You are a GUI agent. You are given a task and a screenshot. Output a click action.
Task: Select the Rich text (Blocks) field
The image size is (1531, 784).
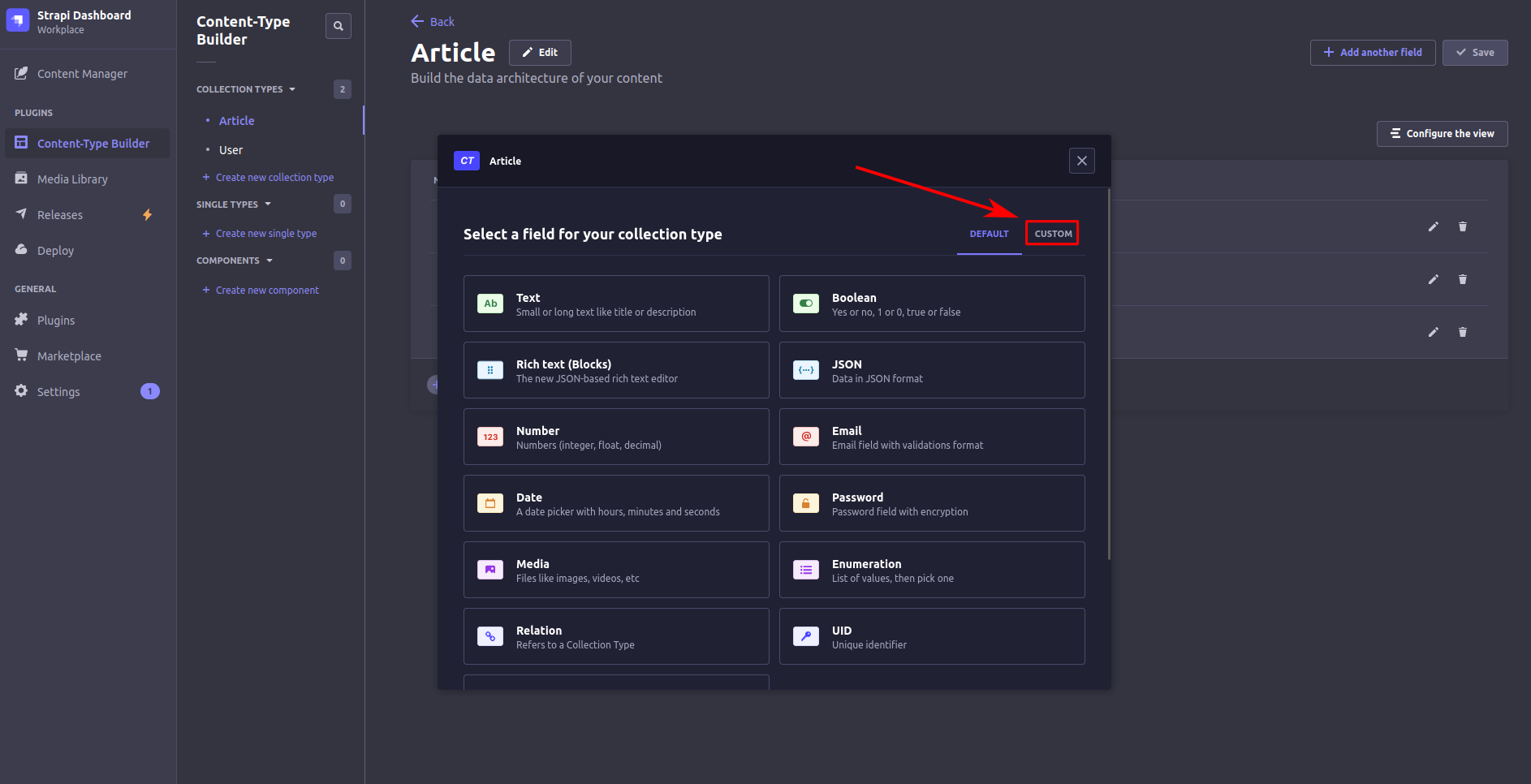[x=616, y=370]
